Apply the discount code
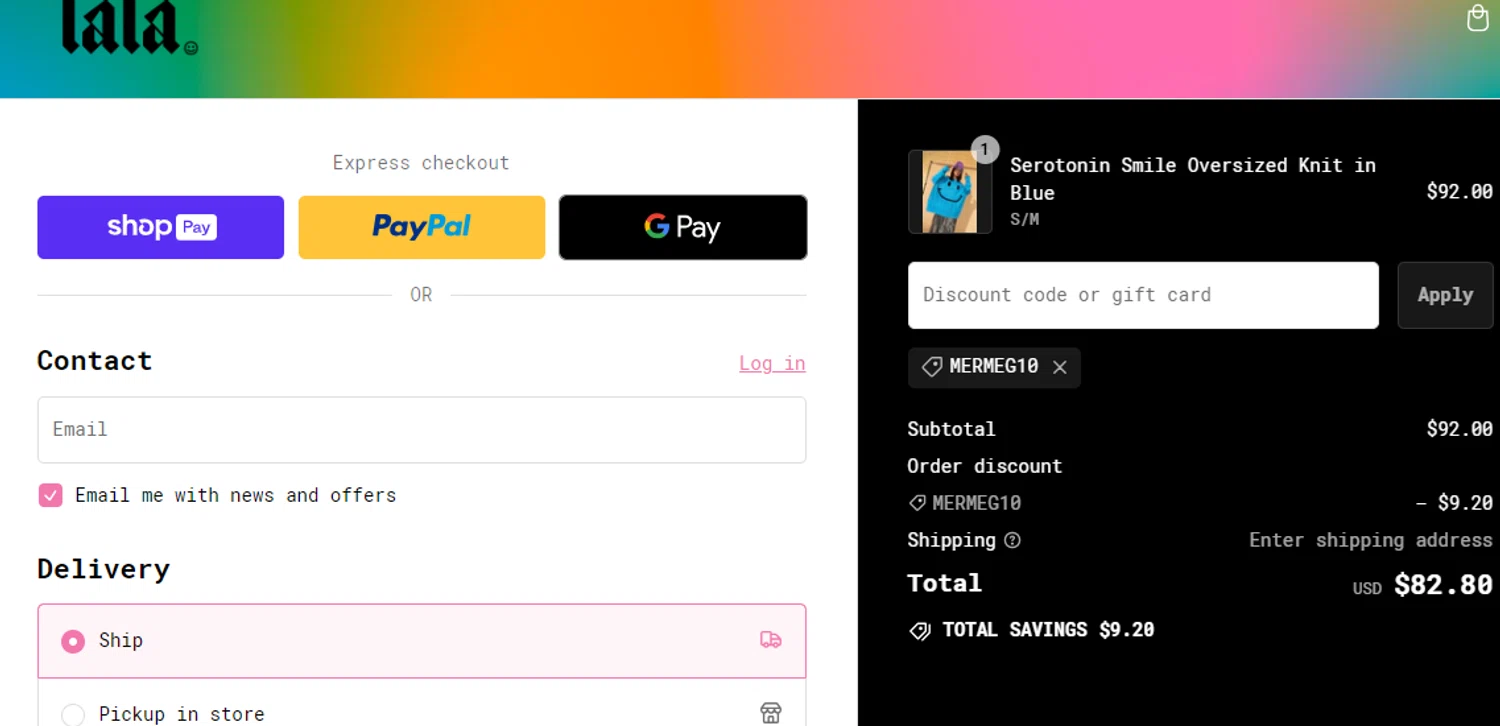The width and height of the screenshot is (1500, 726). pyautogui.click(x=1445, y=295)
